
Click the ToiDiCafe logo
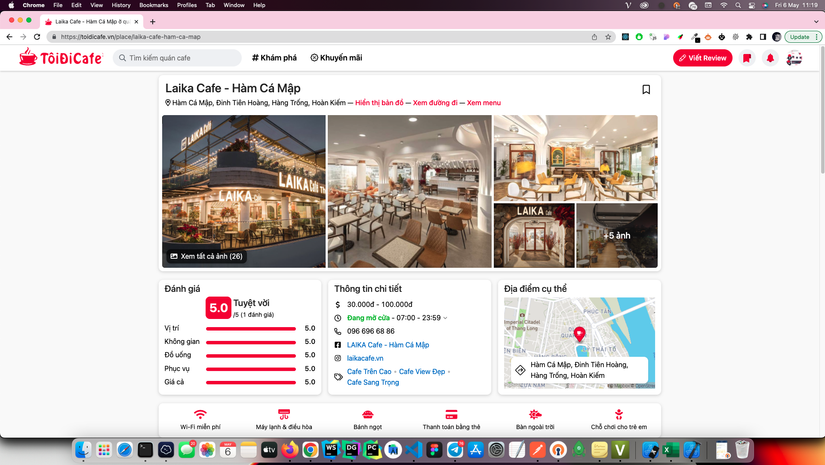(x=61, y=57)
